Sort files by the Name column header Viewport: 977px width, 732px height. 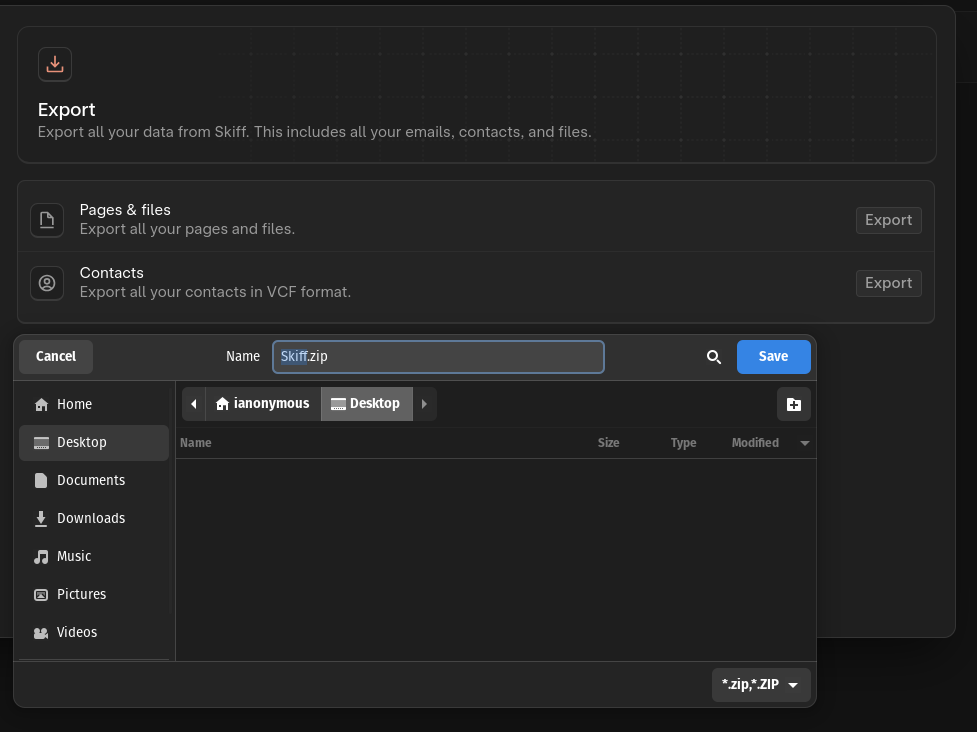(196, 443)
